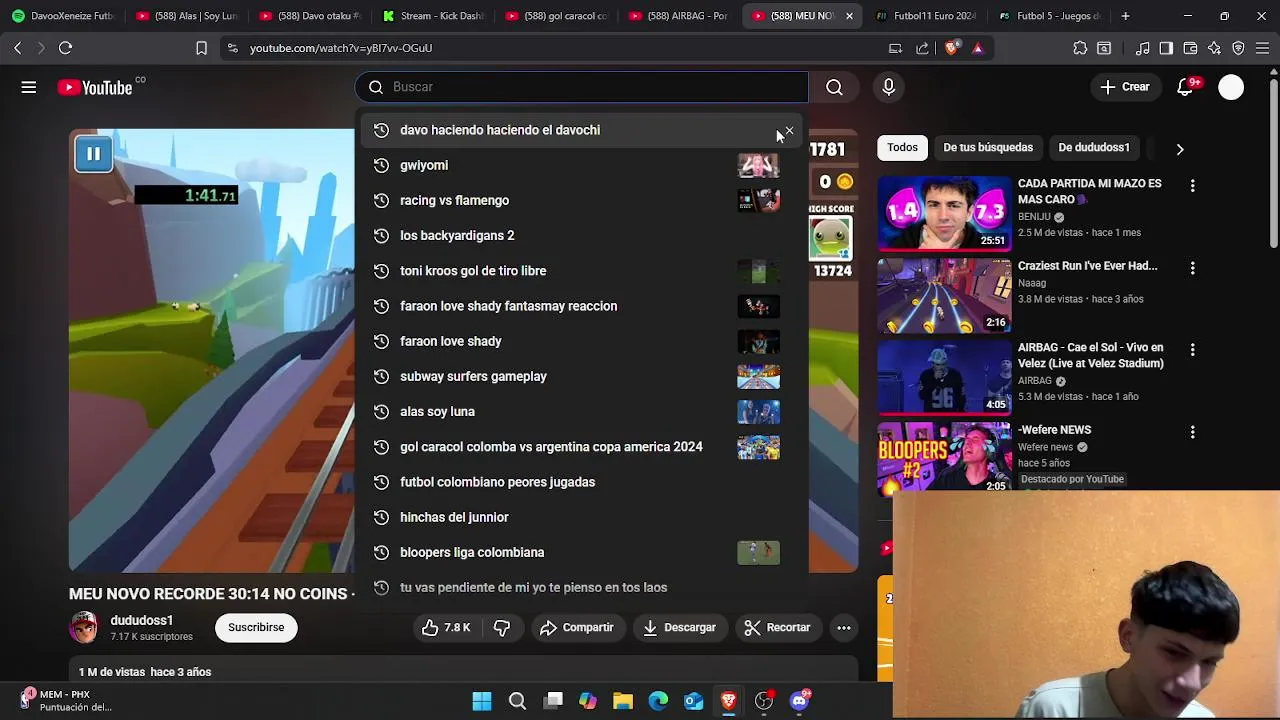Open the dududoss1 channel name link
The image size is (1280, 720).
tap(142, 620)
